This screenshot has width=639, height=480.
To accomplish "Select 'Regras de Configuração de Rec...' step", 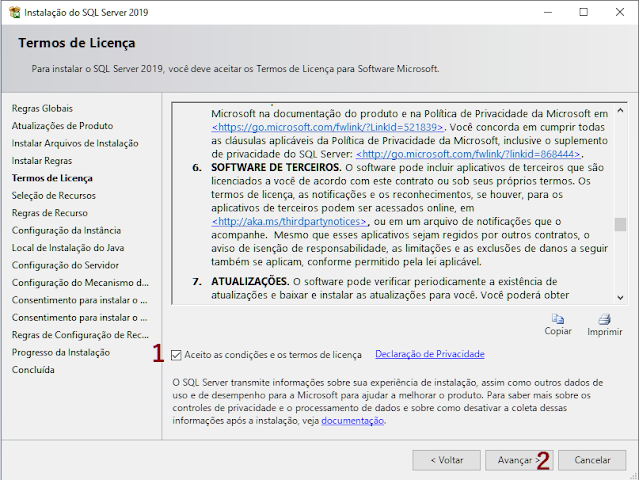I will point(80,335).
